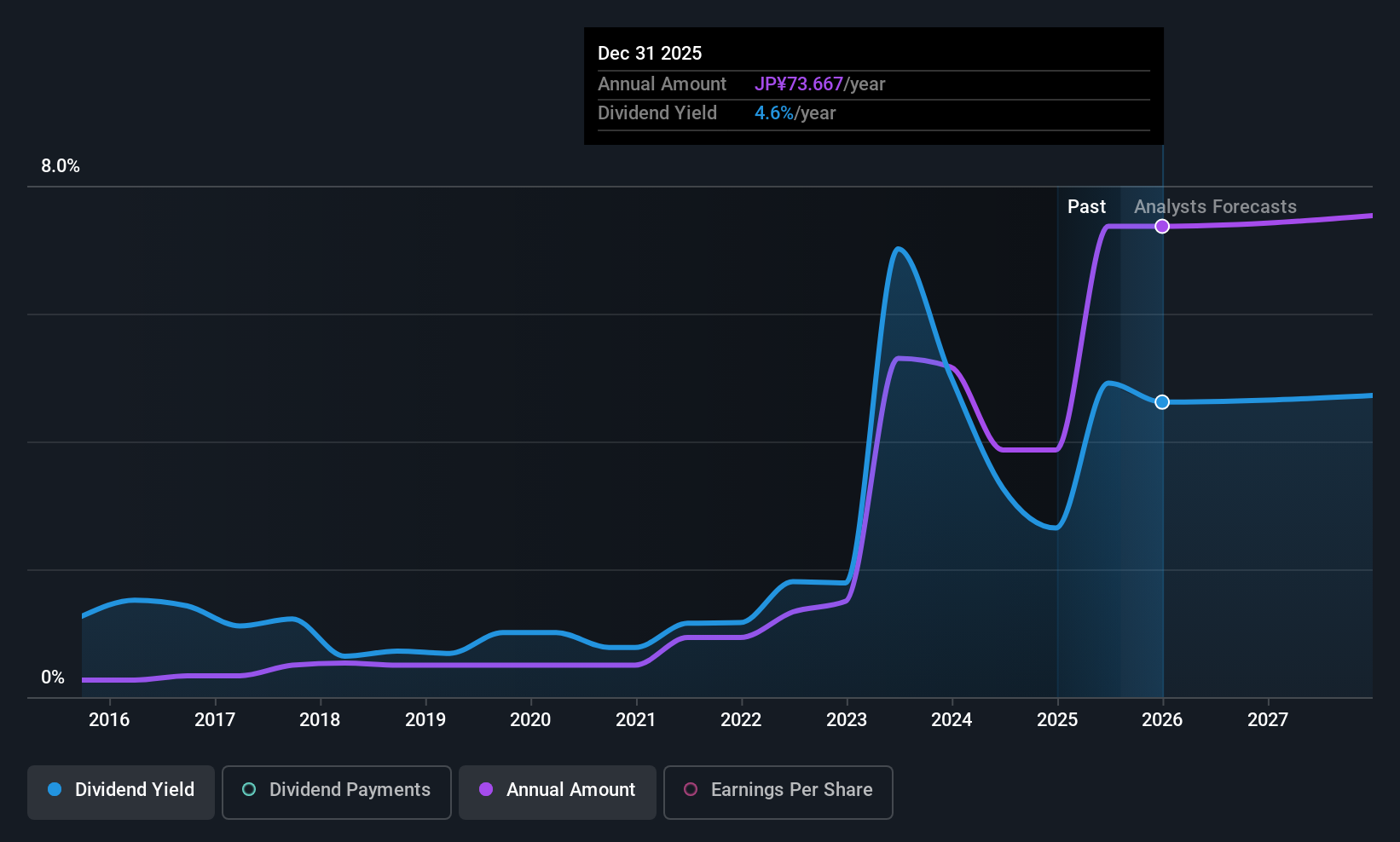Click the JP¥73.667/year tooltip value
This screenshot has height=842, width=1400.
tap(820, 84)
